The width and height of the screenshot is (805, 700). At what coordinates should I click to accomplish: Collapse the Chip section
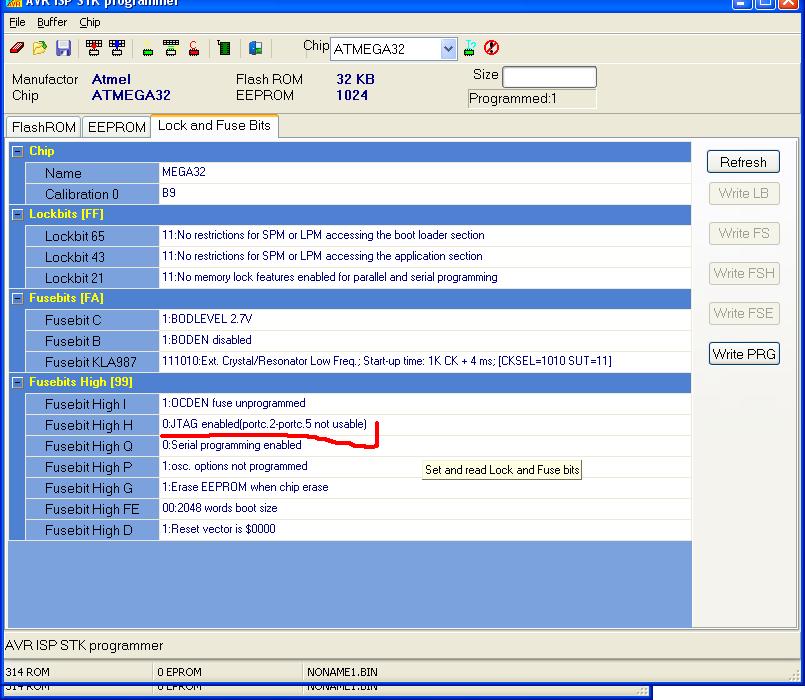[x=17, y=151]
